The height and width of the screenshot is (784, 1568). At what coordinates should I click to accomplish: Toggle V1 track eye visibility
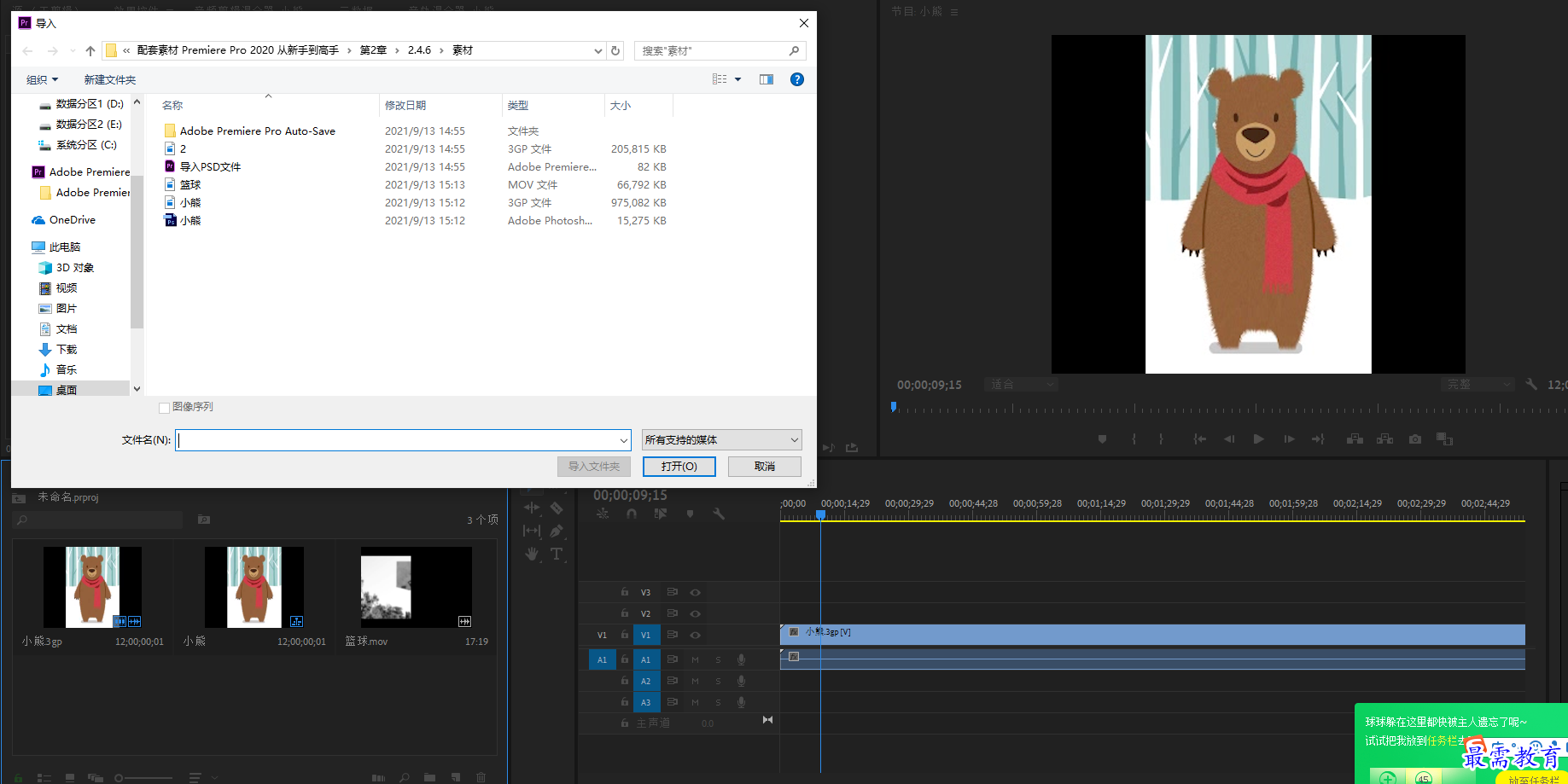[695, 635]
